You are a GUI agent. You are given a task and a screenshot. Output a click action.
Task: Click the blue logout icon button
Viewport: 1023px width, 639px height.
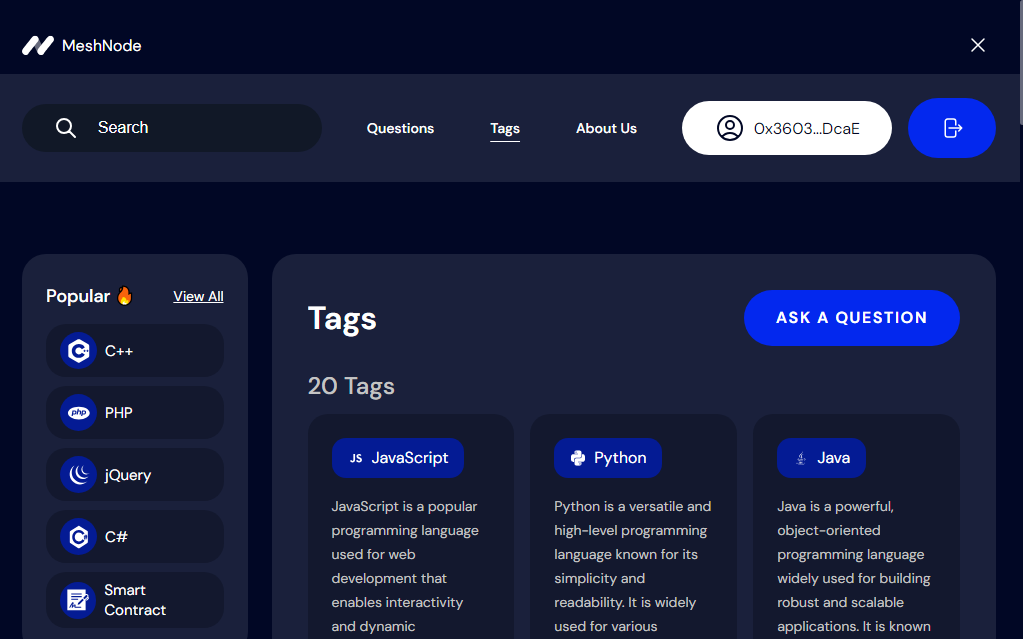click(x=951, y=128)
